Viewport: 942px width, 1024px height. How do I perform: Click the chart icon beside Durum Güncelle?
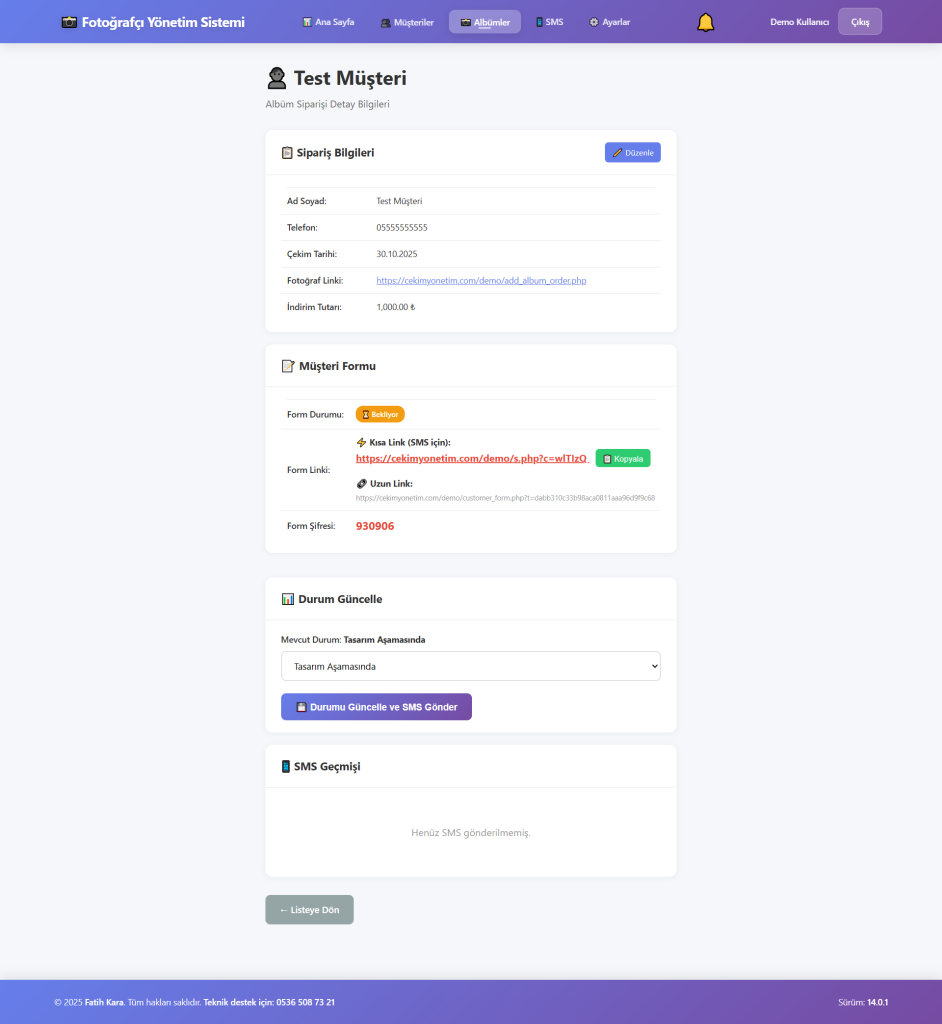[x=288, y=599]
